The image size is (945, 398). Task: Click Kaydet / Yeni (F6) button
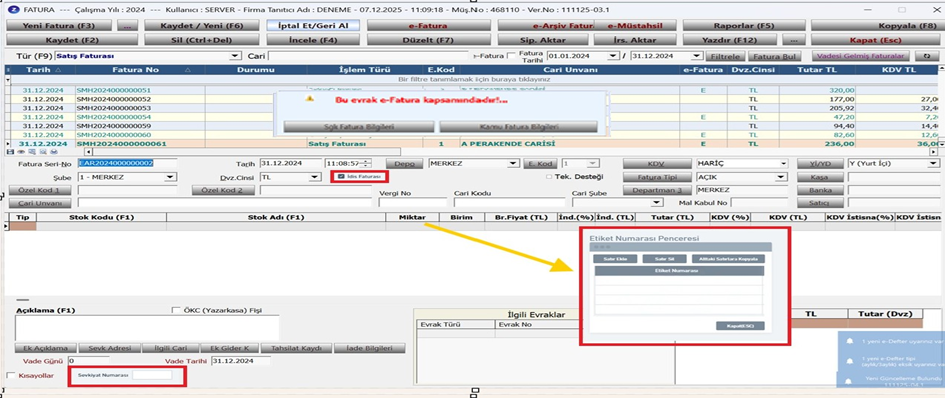202,26
